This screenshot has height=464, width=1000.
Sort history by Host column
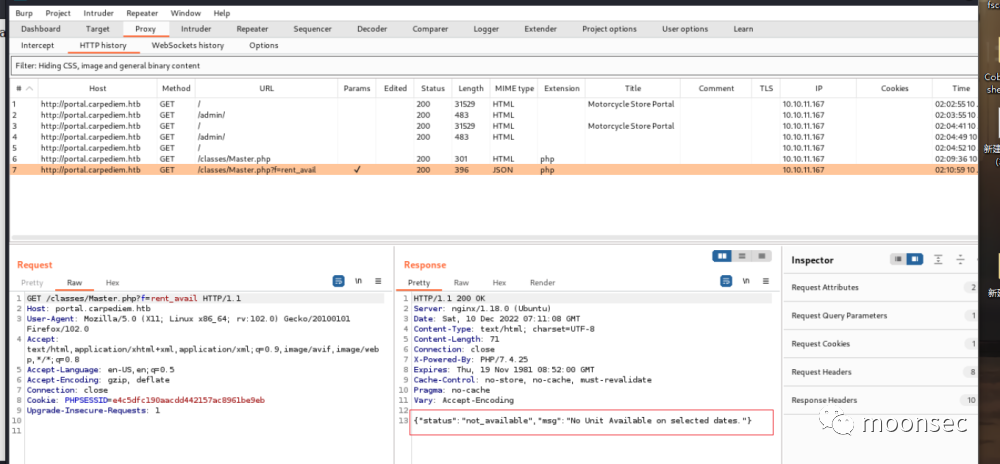pos(98,89)
